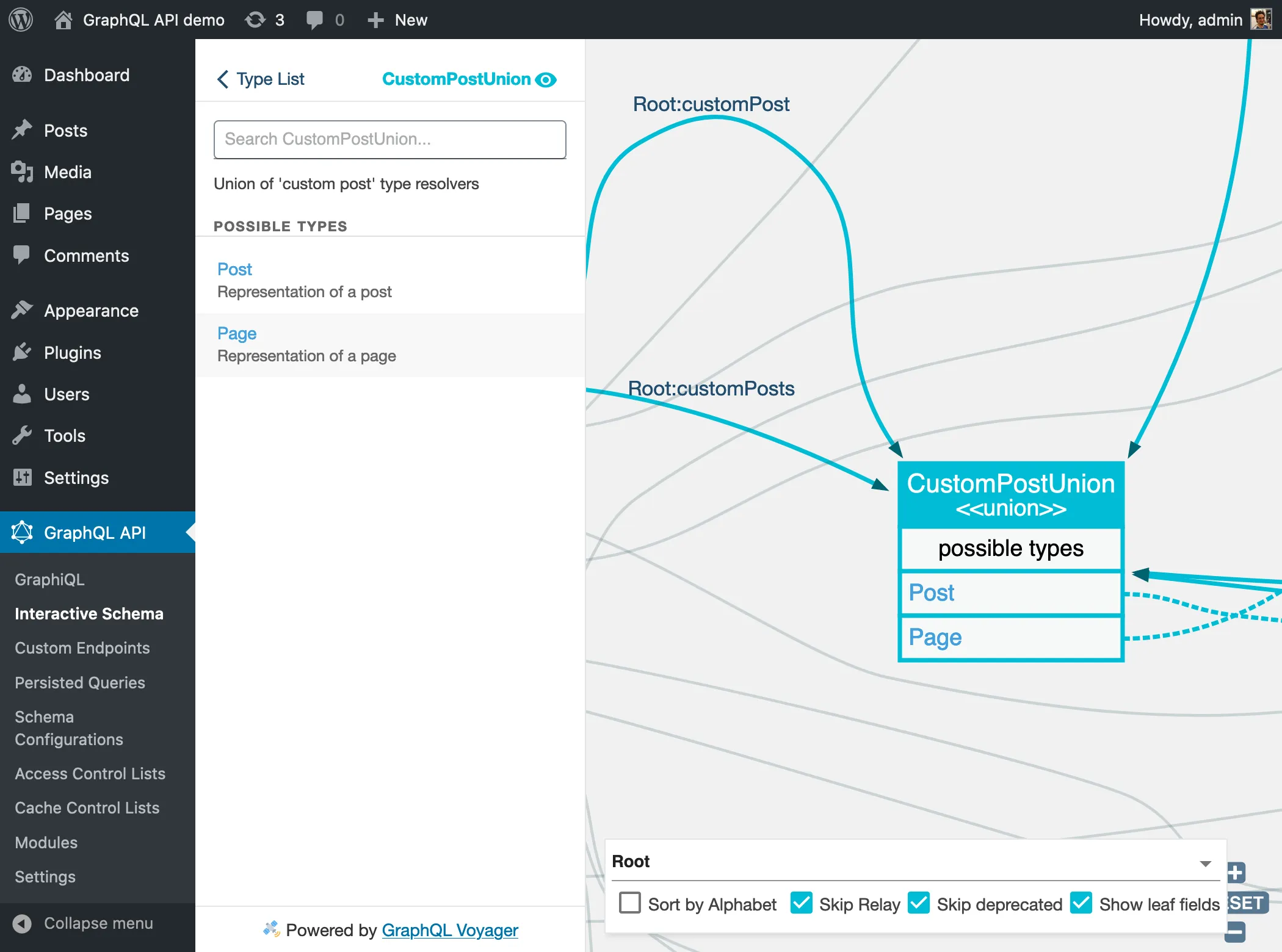1282x952 pixels.
Task: Open the Post type link in panel
Action: point(234,269)
